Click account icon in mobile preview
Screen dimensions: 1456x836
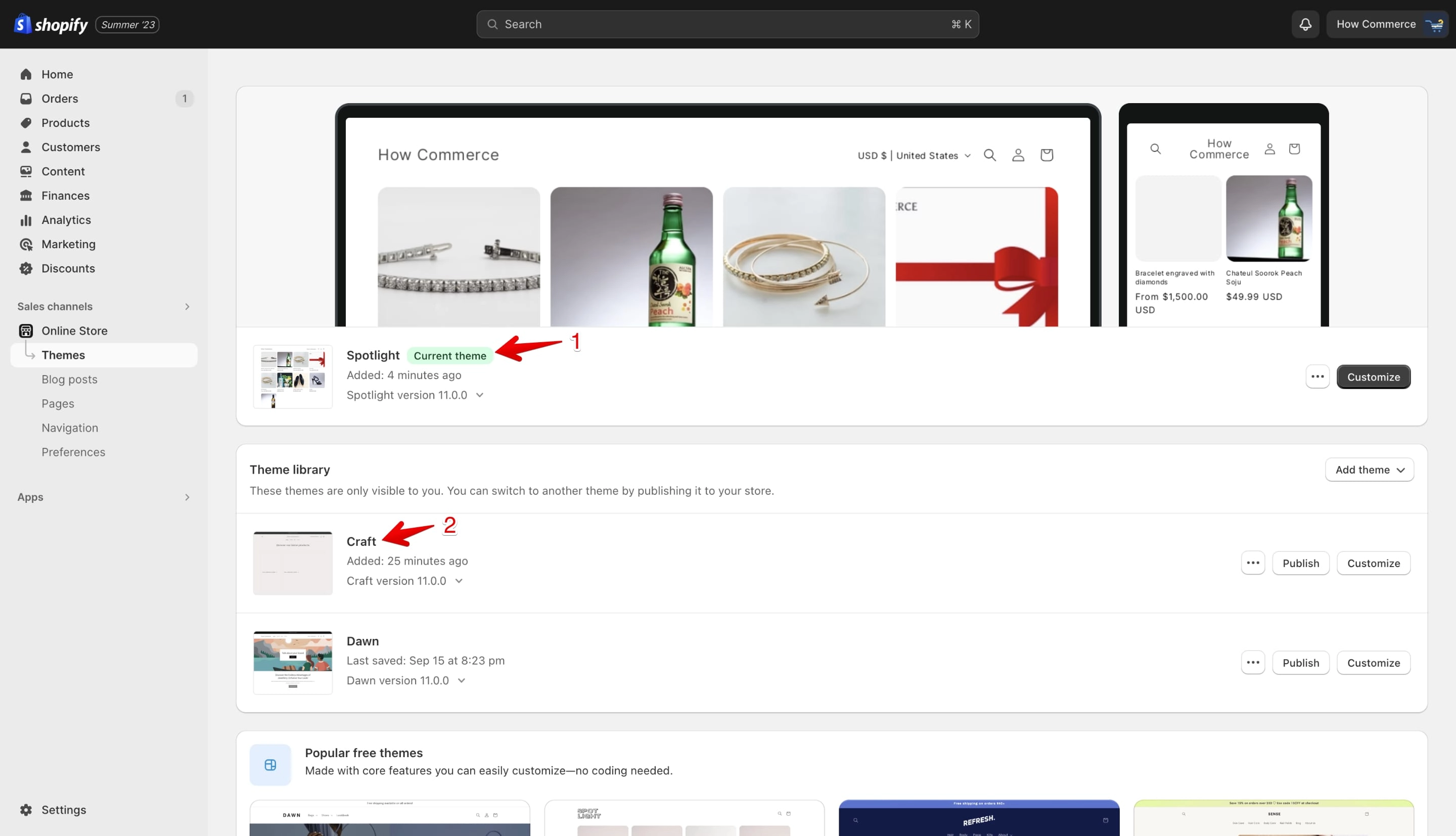[1270, 149]
